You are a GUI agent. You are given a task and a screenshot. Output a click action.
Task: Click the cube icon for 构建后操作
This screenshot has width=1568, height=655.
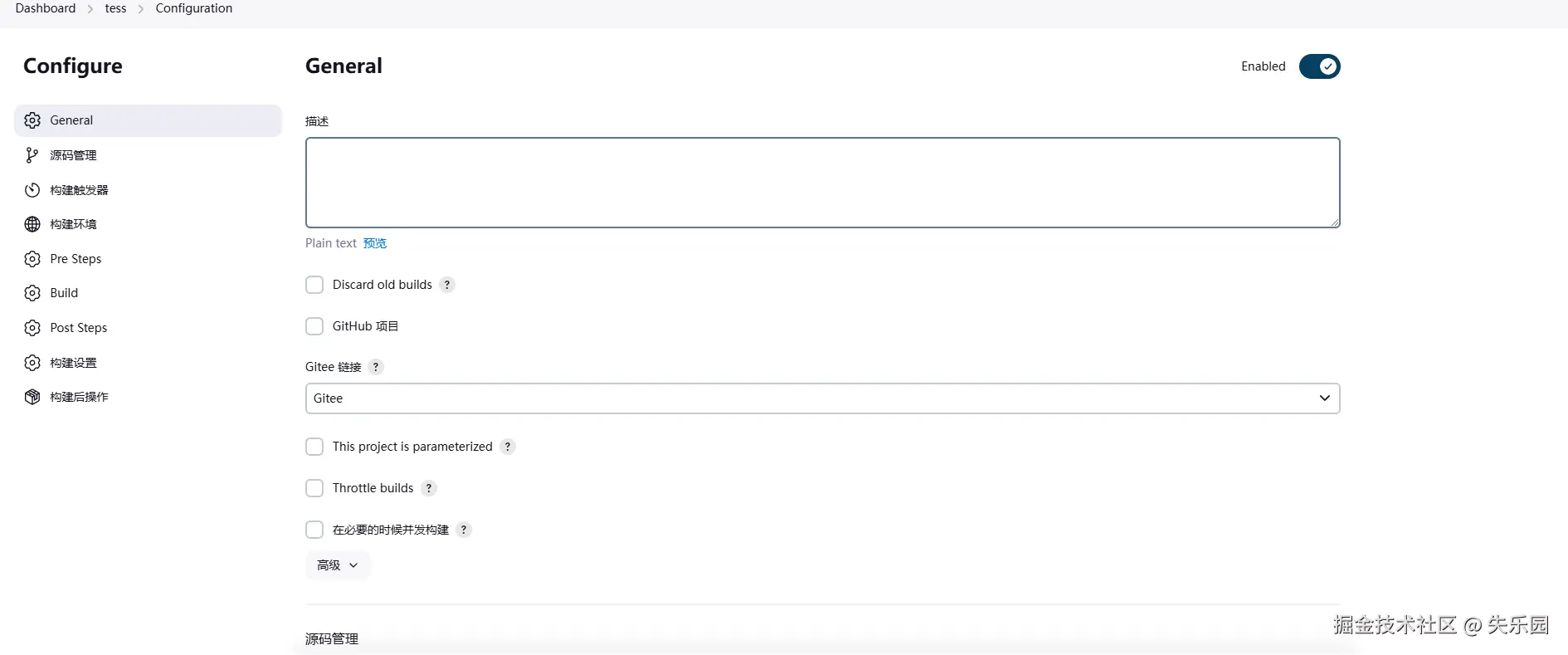click(32, 397)
